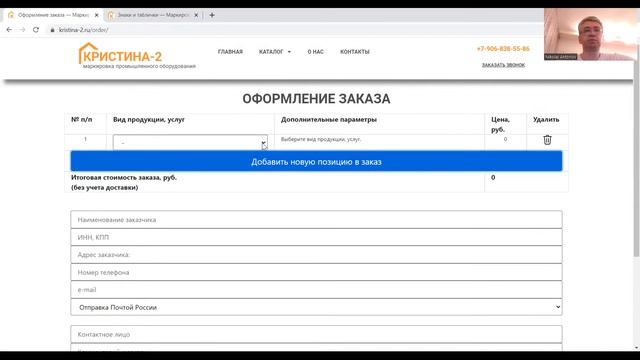The image size is (640, 360).
Task: Click the Заказать звонок link
Action: point(503,65)
